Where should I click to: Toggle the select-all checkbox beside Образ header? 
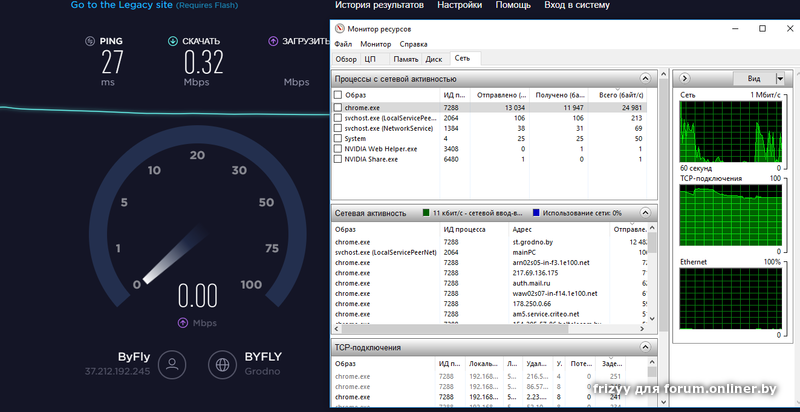(x=338, y=94)
